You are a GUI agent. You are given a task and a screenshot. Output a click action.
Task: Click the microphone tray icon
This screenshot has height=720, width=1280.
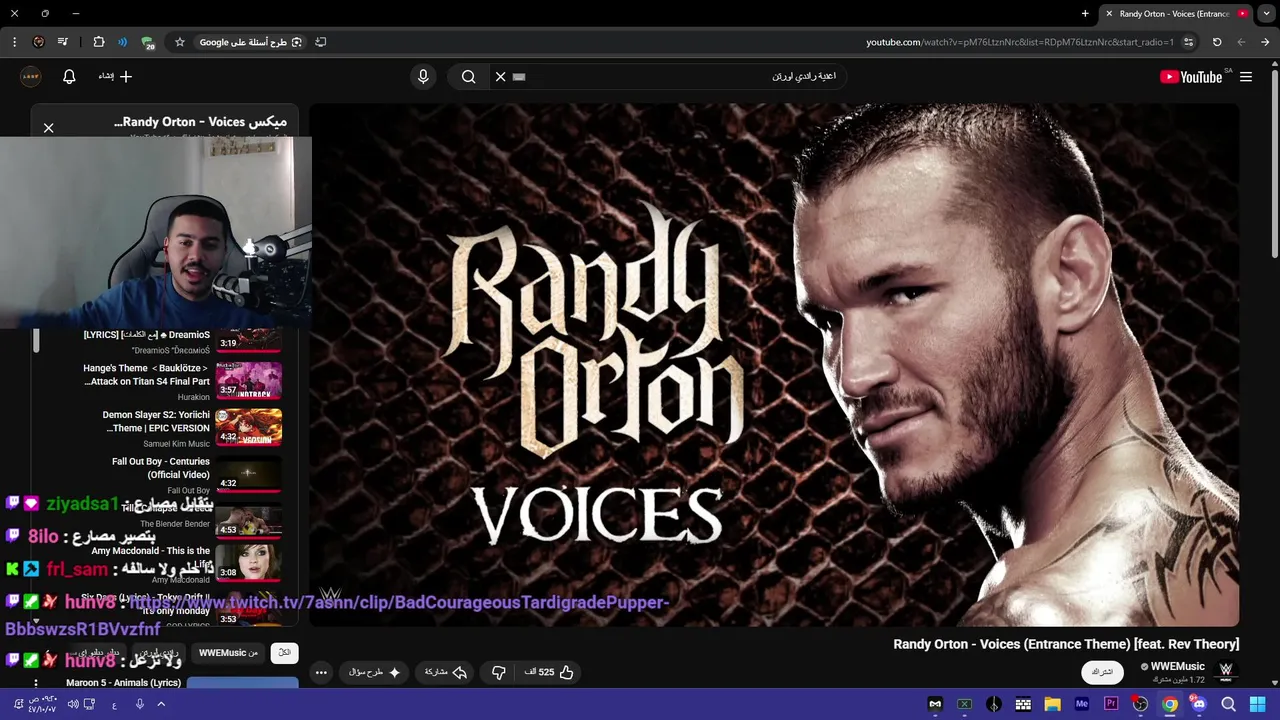coord(139,704)
